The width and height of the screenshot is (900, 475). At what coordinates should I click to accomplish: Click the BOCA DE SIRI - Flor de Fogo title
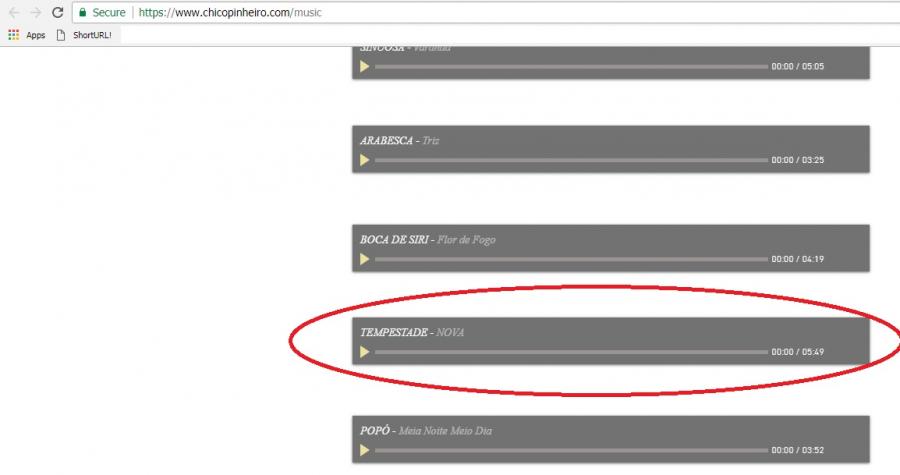[428, 240]
